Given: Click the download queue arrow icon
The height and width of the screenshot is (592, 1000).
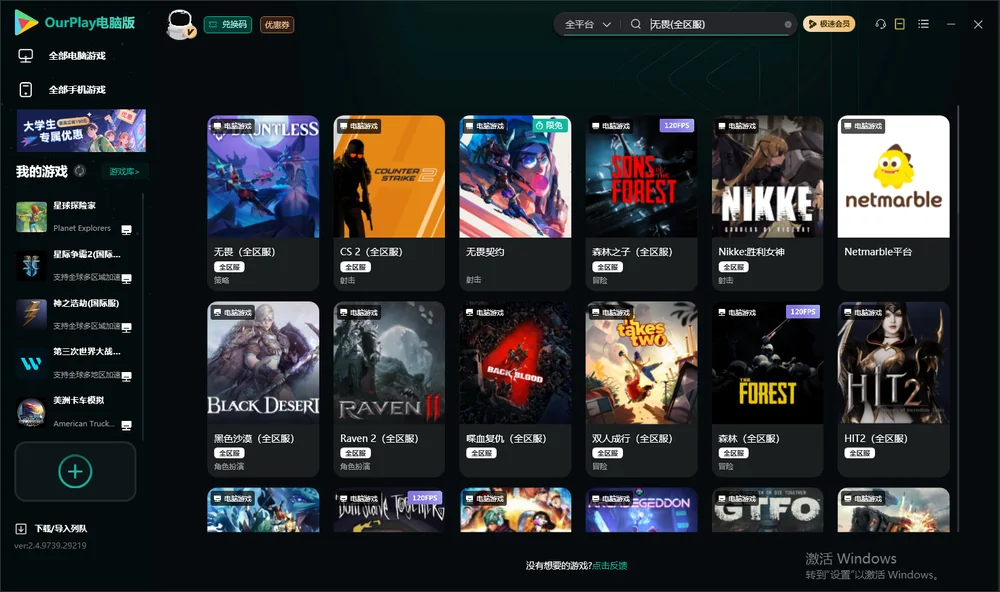Looking at the screenshot, I should (21, 529).
